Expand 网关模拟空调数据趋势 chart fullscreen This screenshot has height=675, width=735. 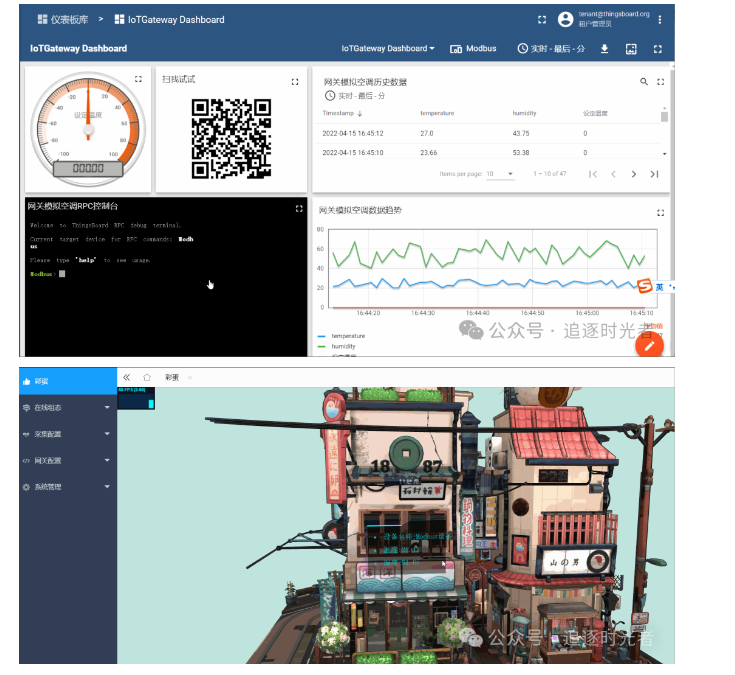coord(660,213)
